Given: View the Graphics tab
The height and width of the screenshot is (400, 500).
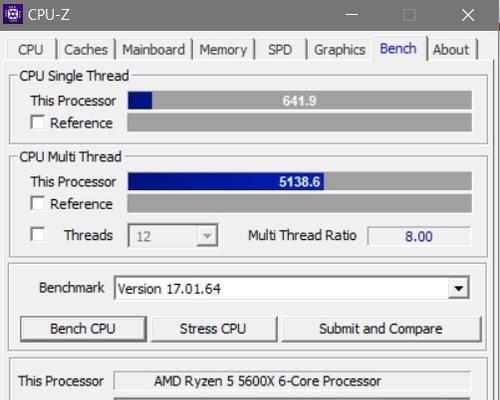Looking at the screenshot, I should pyautogui.click(x=340, y=50).
